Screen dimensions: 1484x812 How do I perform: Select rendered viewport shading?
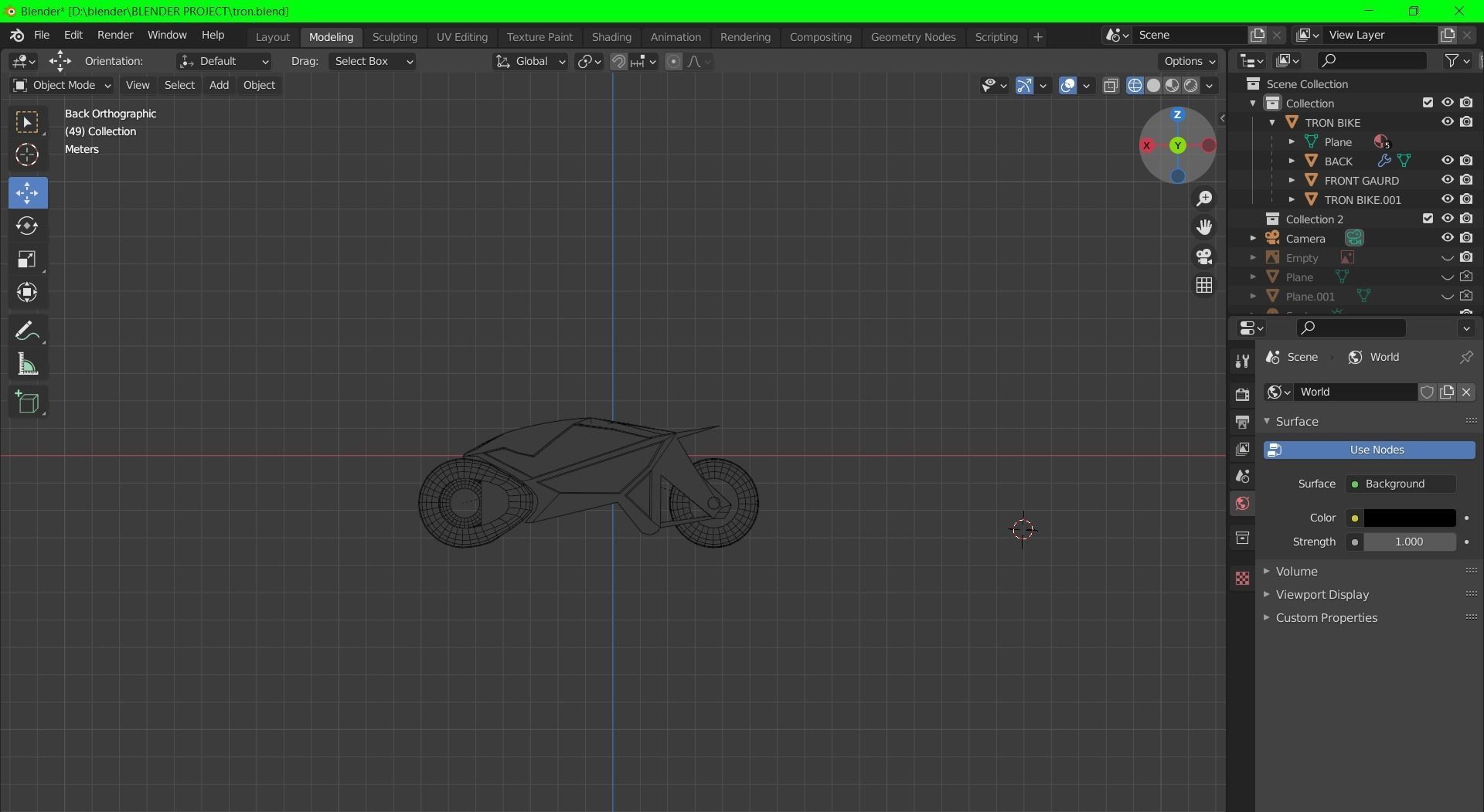point(1190,86)
